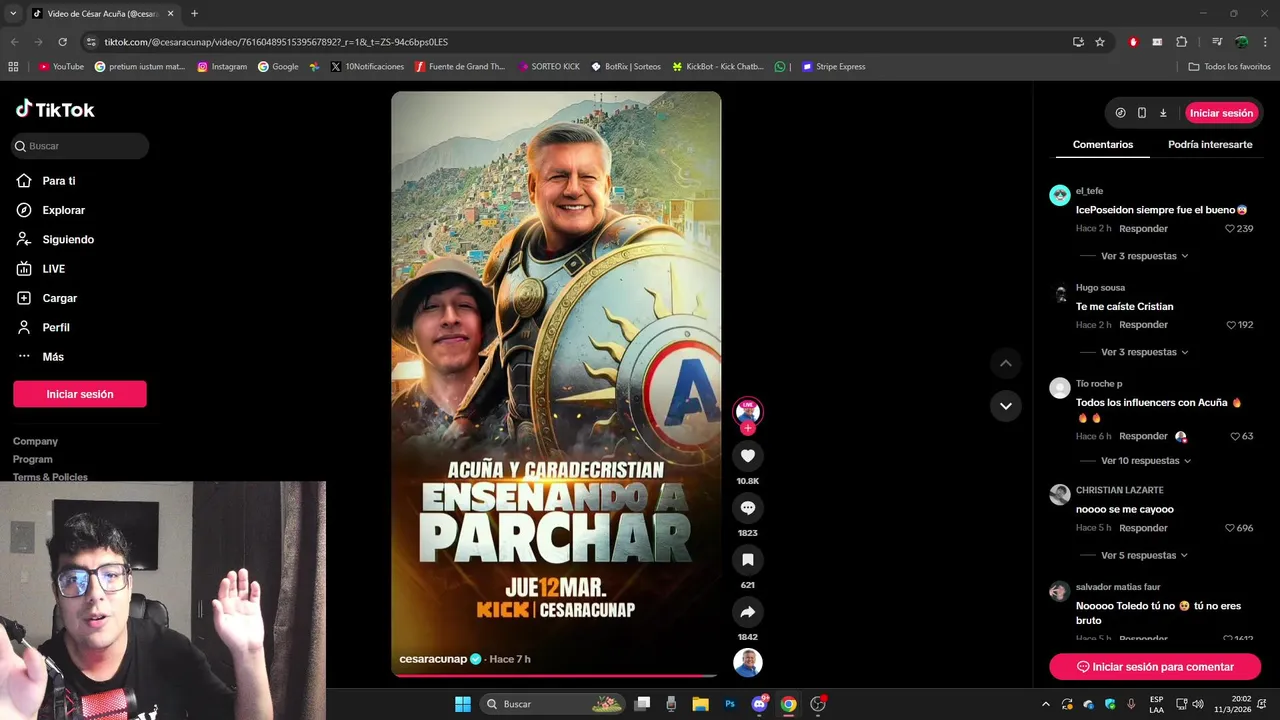Open the Windows Start menu
Screen dimensions: 1280x720
463,704
